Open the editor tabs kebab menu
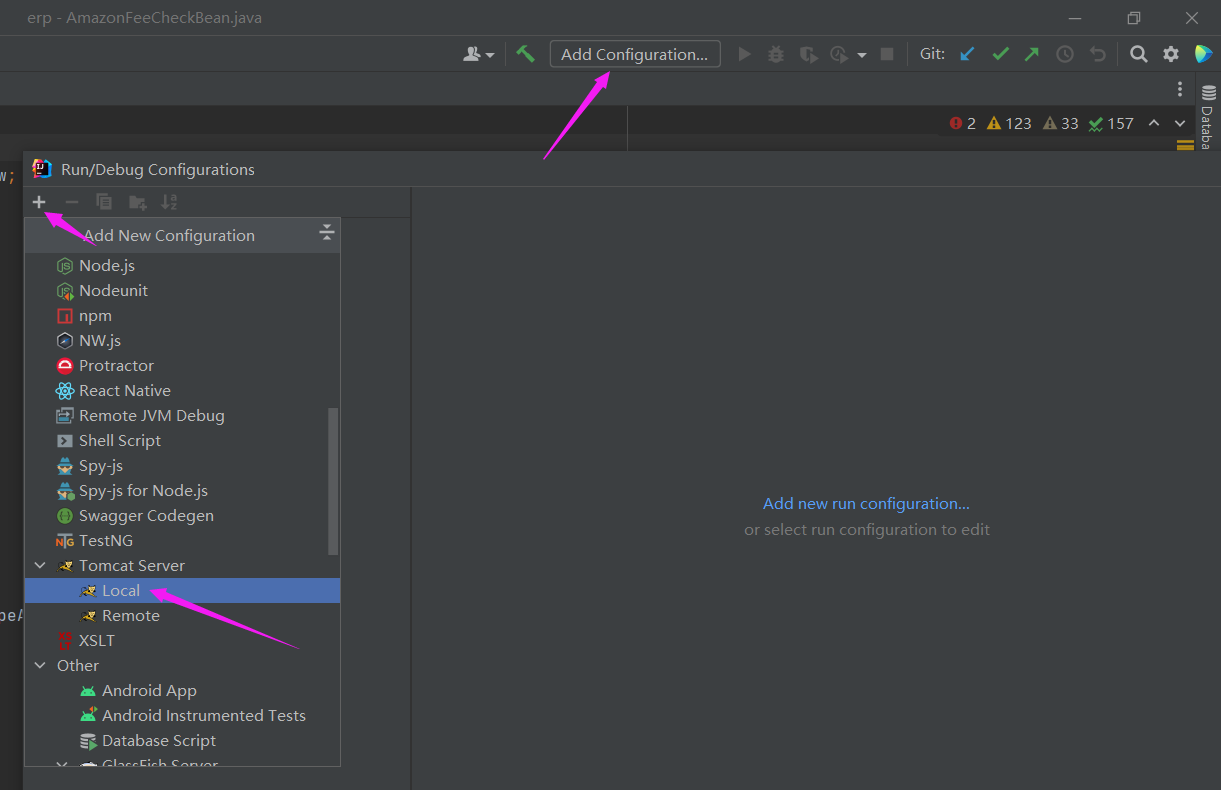This screenshot has width=1221, height=790. (1180, 89)
